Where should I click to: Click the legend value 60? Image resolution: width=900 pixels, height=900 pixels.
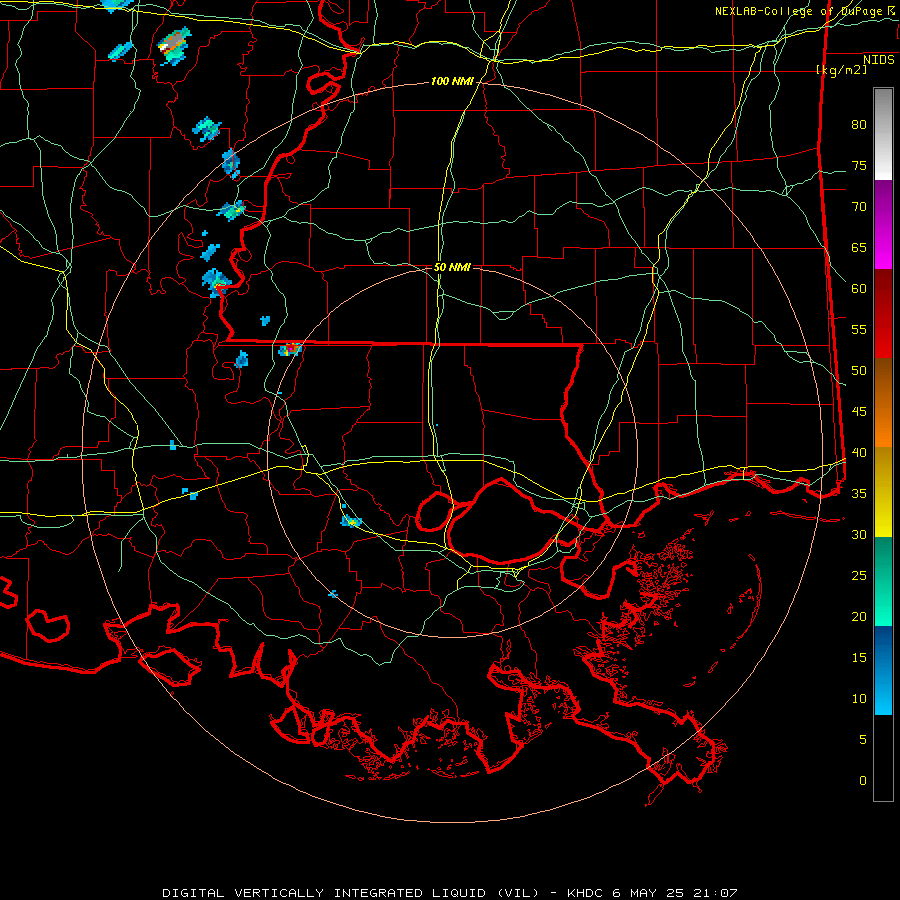pos(859,289)
